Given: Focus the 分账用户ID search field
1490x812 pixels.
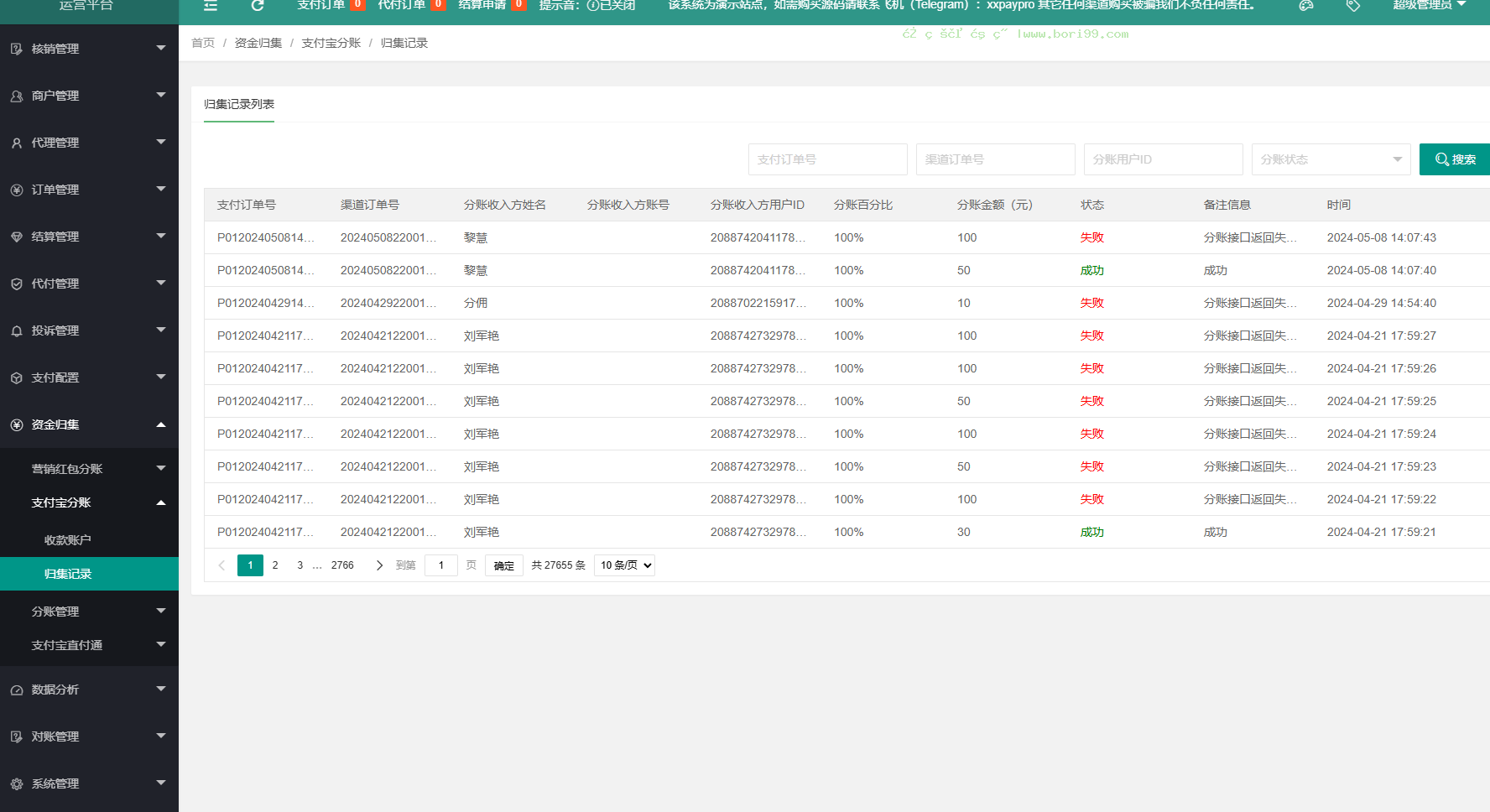Looking at the screenshot, I should tap(1164, 159).
